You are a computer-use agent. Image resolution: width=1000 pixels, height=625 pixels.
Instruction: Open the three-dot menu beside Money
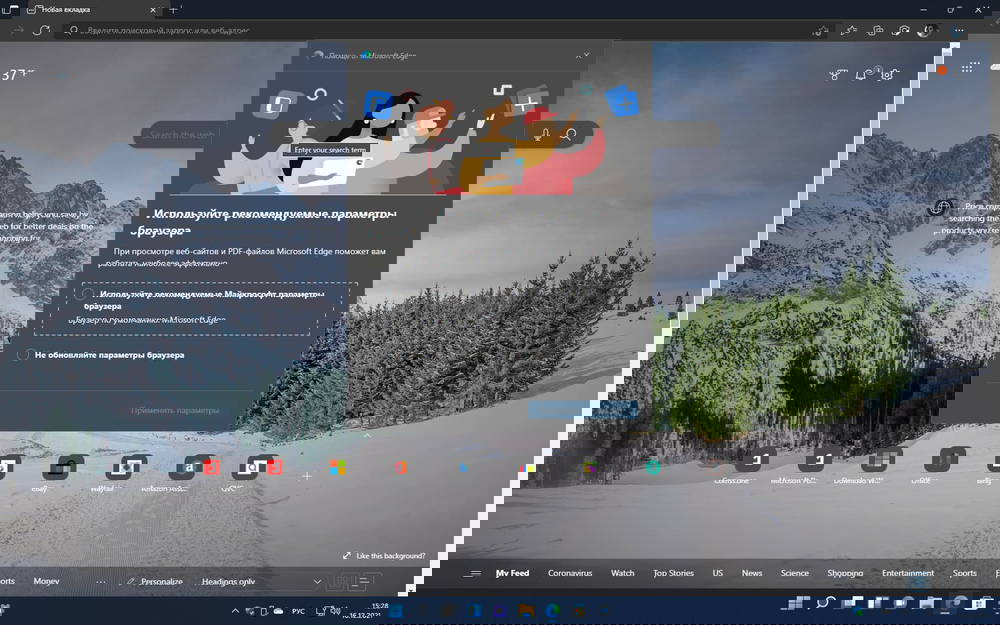click(101, 581)
